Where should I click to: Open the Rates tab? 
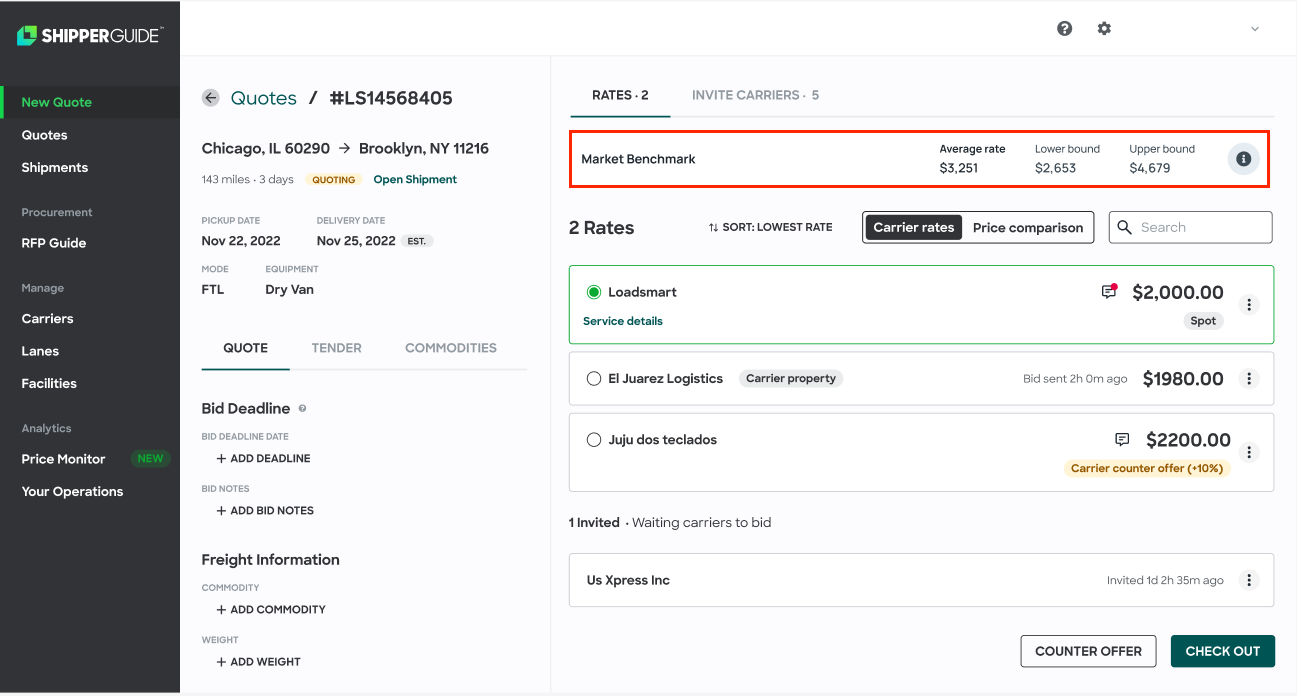(620, 95)
